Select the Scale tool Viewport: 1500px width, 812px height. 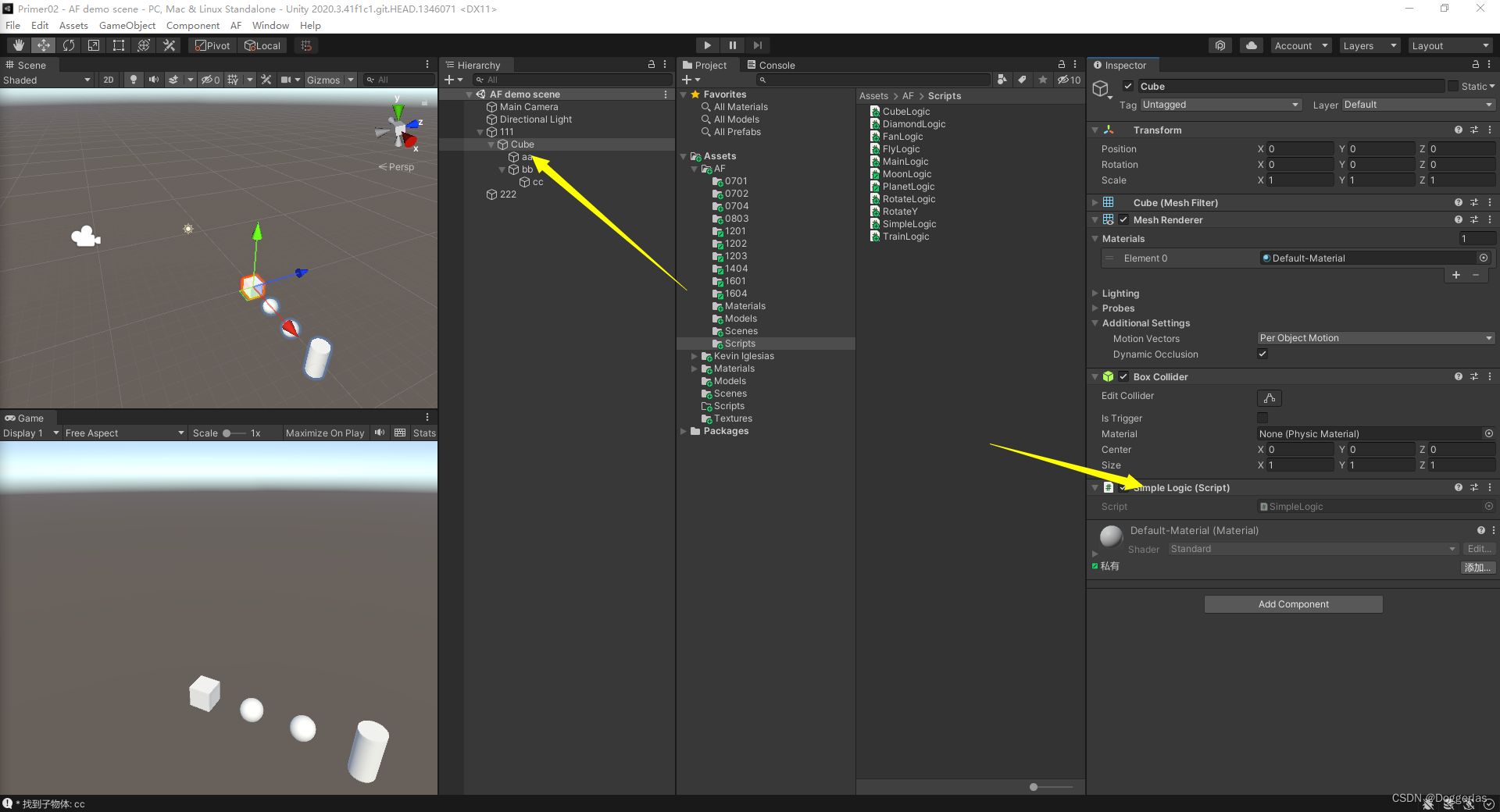(94, 45)
